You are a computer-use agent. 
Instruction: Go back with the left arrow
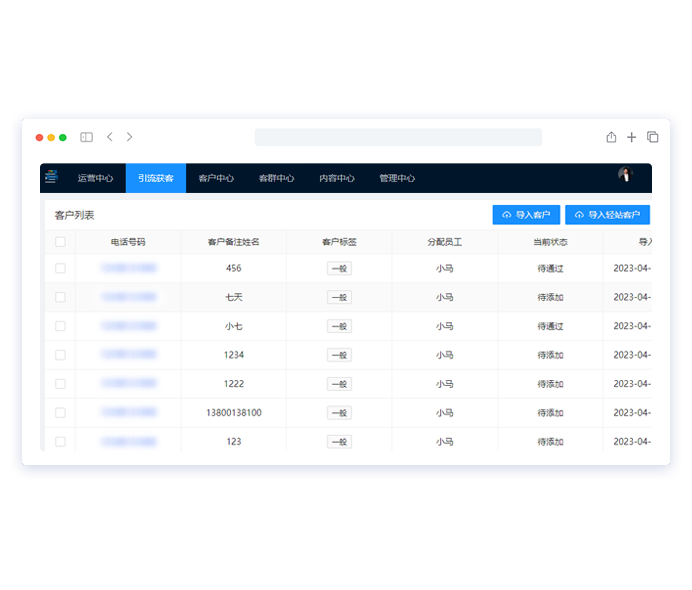click(x=110, y=137)
